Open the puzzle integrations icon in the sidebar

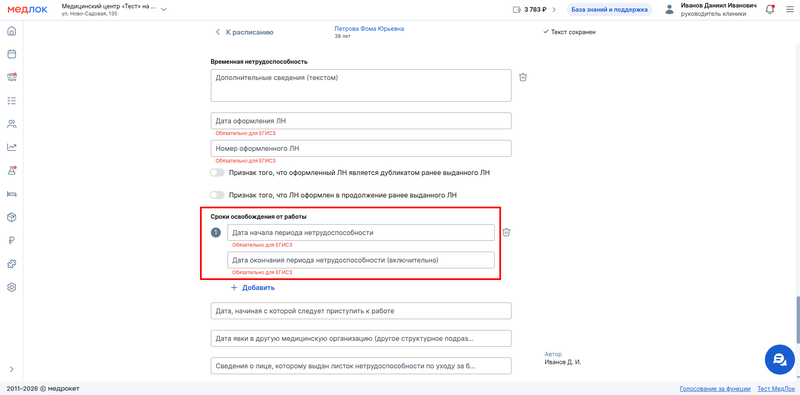12,264
